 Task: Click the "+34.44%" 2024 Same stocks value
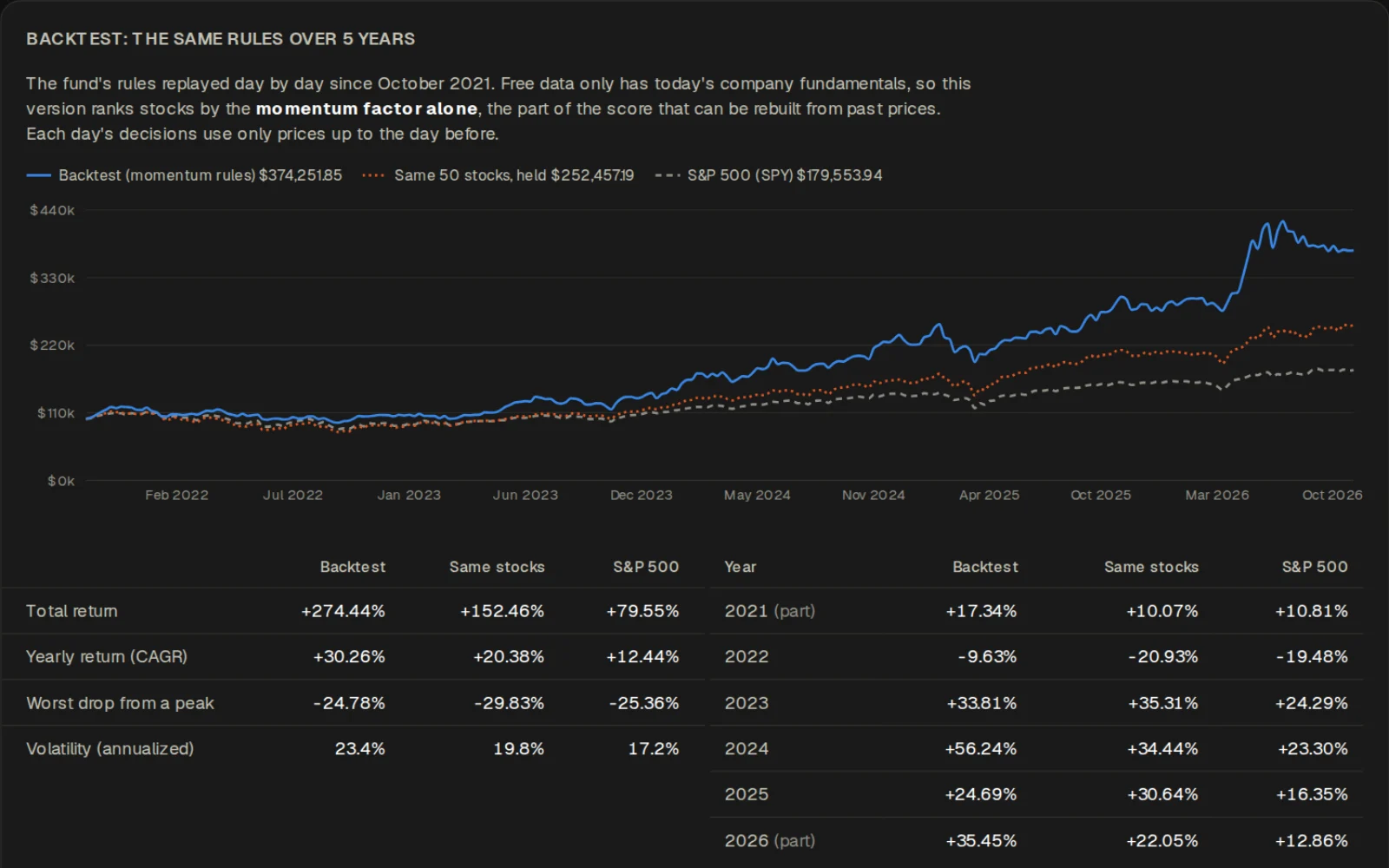tap(1162, 748)
